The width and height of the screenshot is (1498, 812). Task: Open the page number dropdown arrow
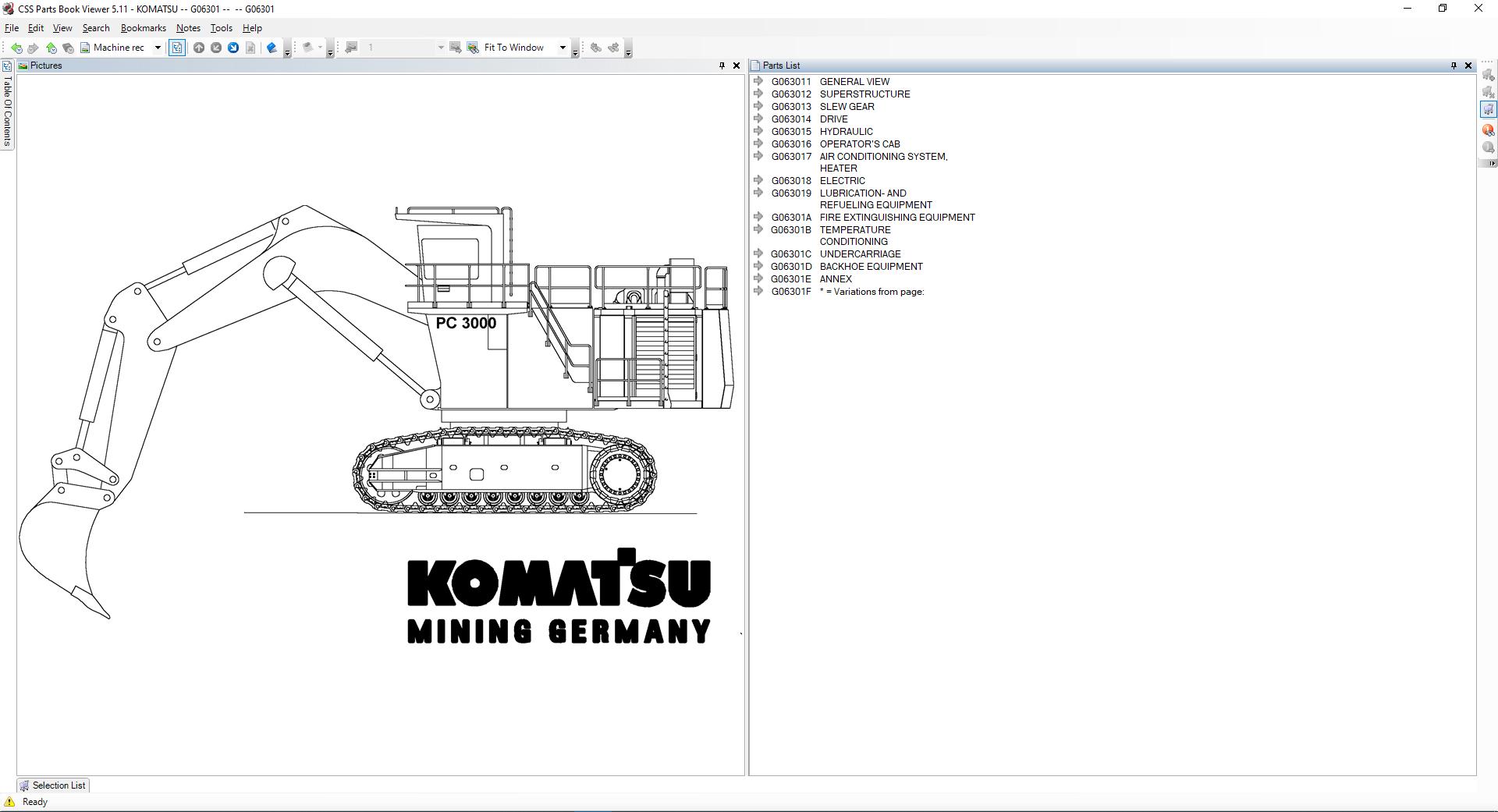[x=442, y=48]
